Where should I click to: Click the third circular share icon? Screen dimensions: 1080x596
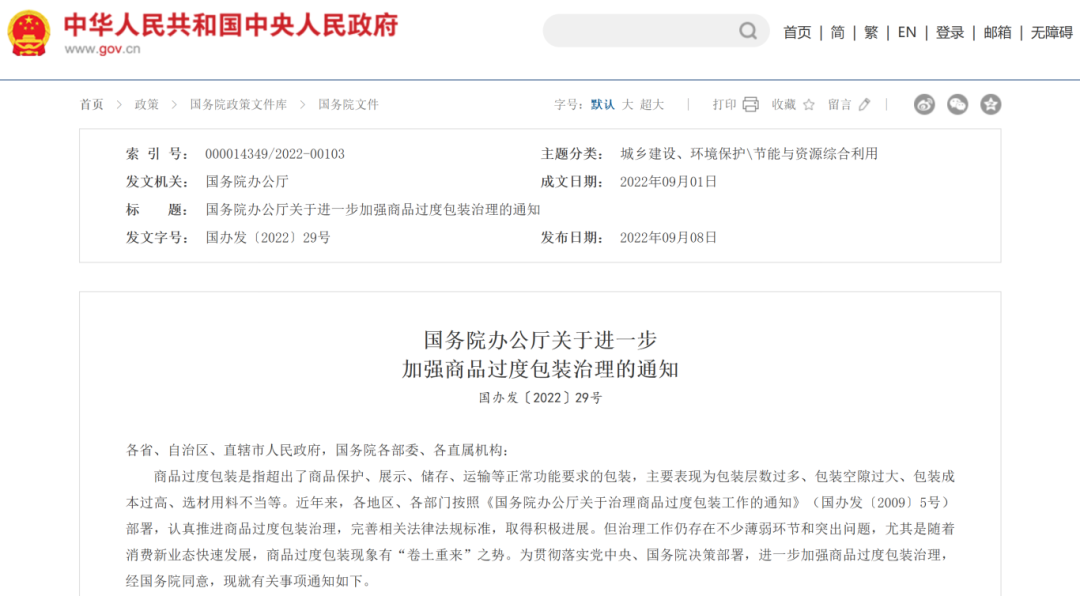(x=990, y=104)
